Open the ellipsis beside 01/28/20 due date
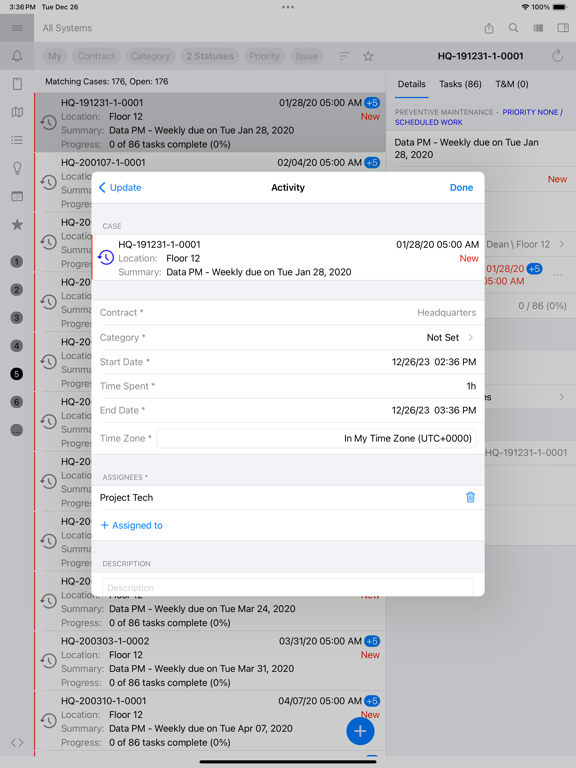This screenshot has width=576, height=768. 557,275
